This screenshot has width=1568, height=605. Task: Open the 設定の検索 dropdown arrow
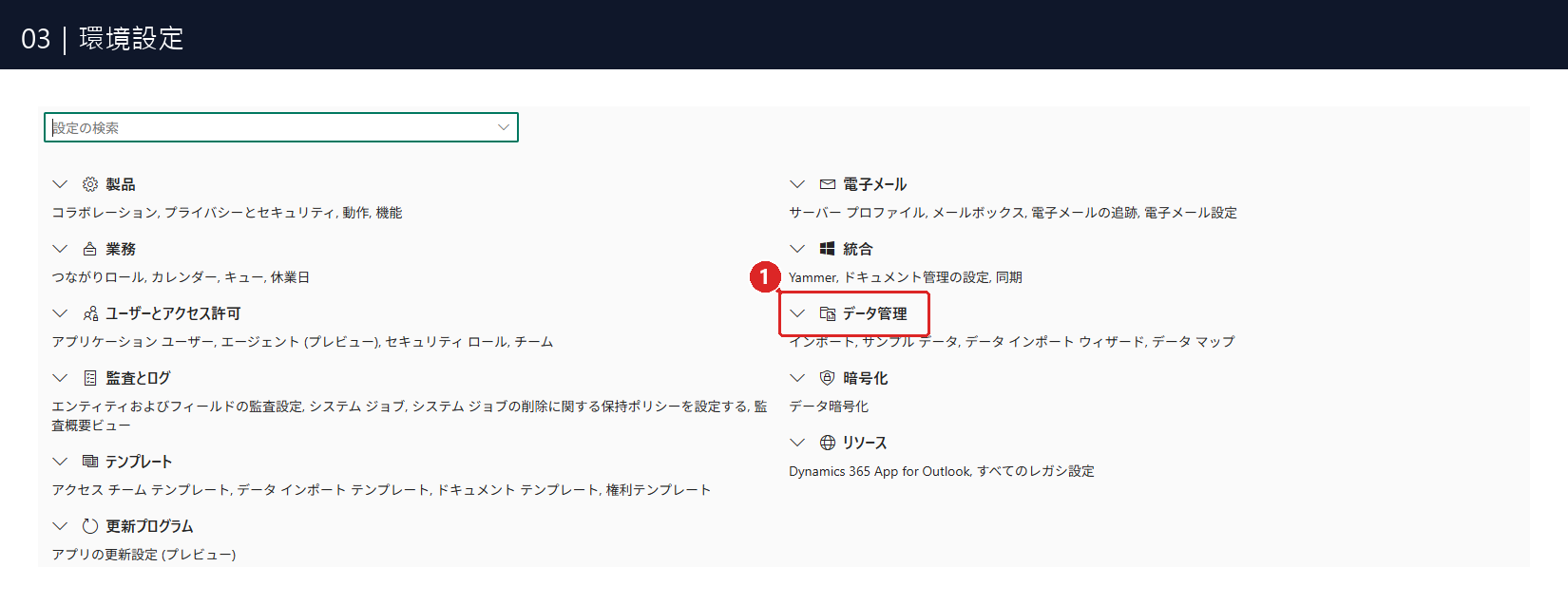pos(504,127)
